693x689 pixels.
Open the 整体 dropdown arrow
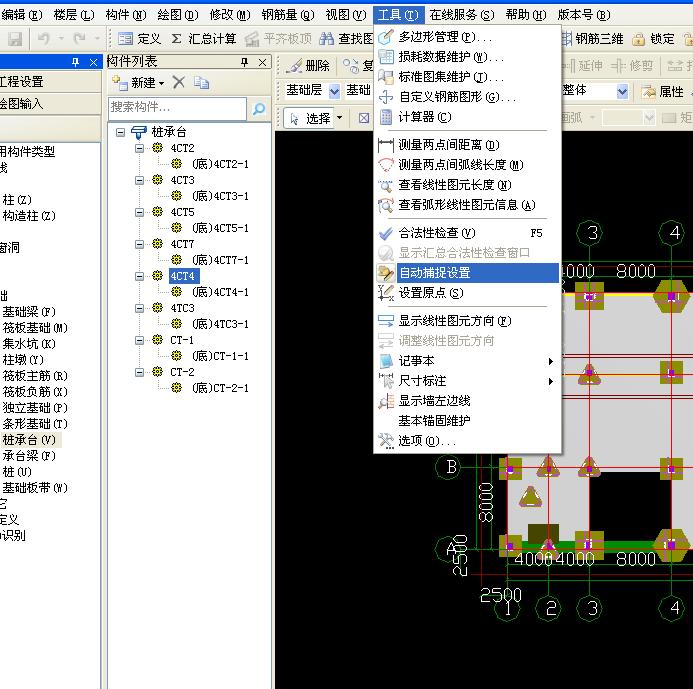tap(622, 91)
